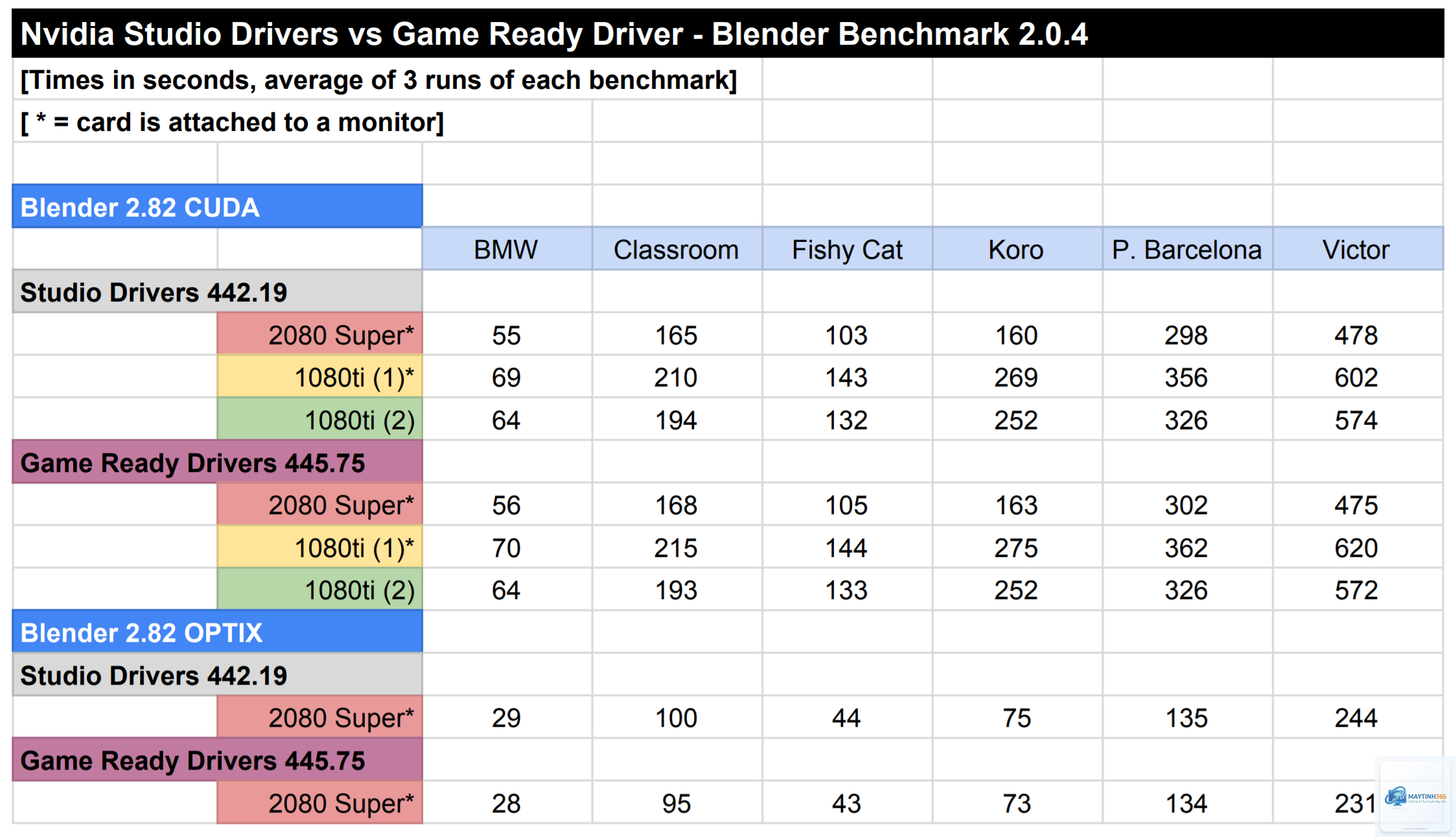Select BMW value 55 for Studio 2080 Super
This screenshot has height=837, width=1456.
(506, 335)
